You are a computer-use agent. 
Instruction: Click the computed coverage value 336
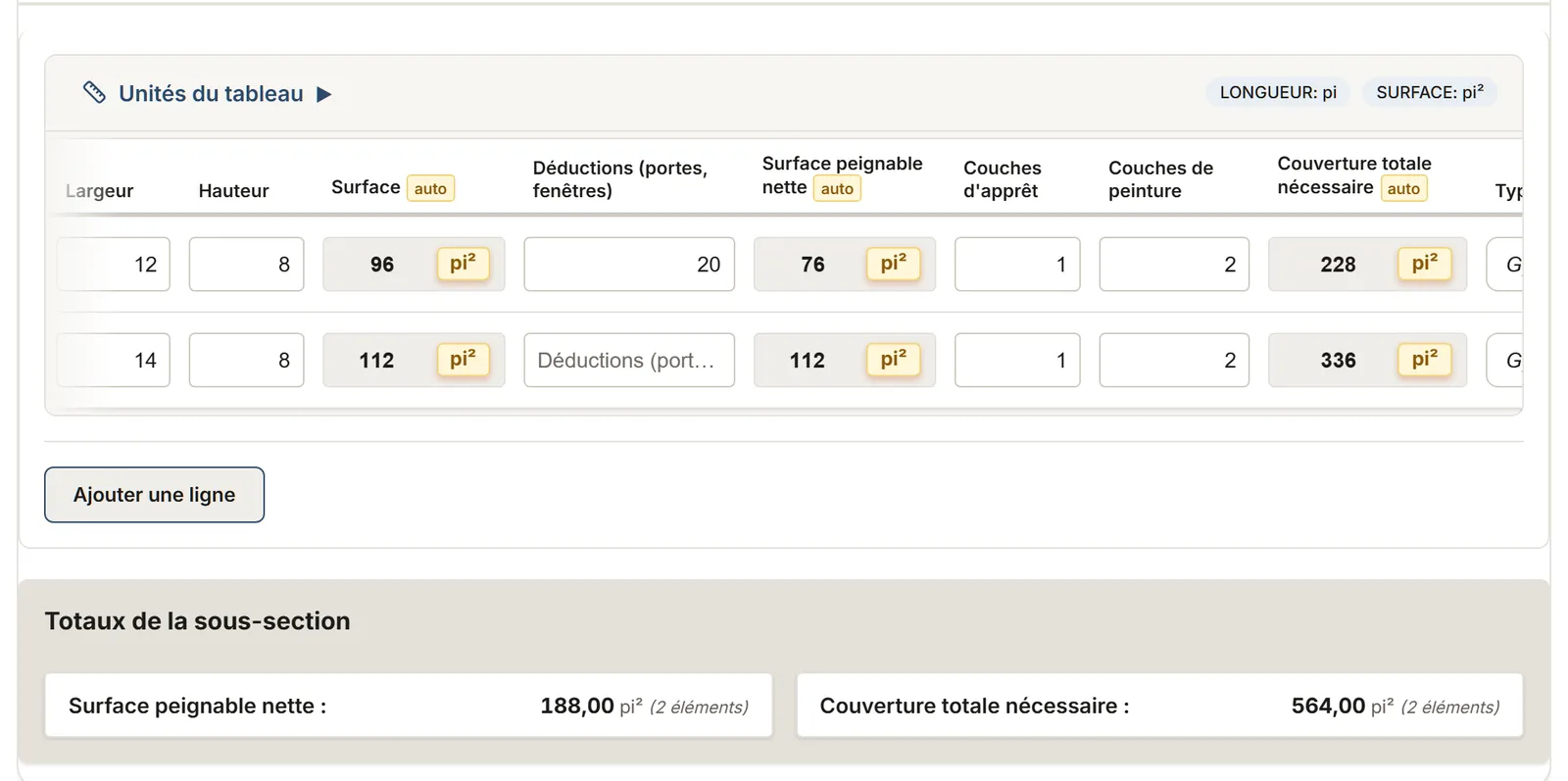(x=1338, y=361)
